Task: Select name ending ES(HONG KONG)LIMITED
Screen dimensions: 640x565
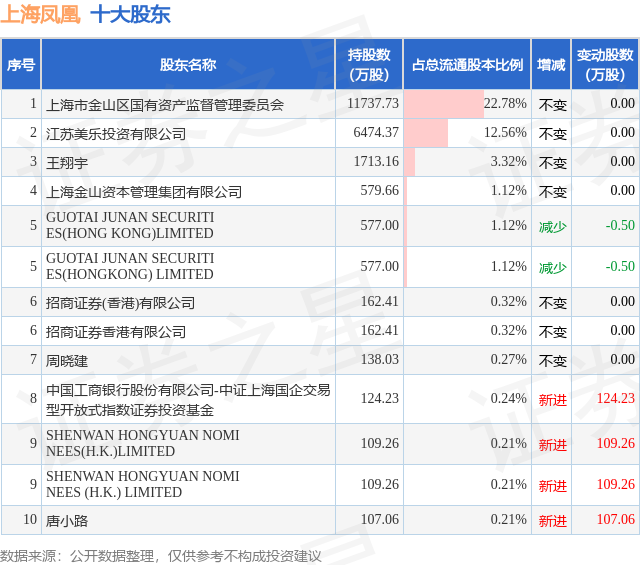Action: 130,225
